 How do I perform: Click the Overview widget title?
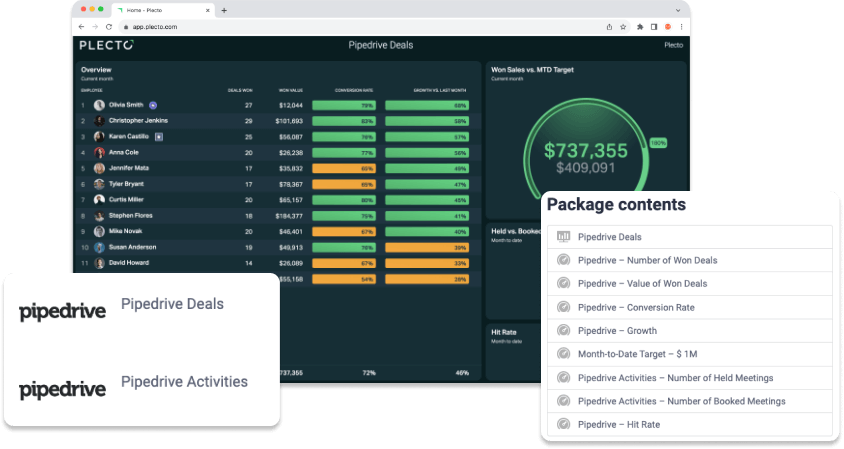tap(96, 69)
